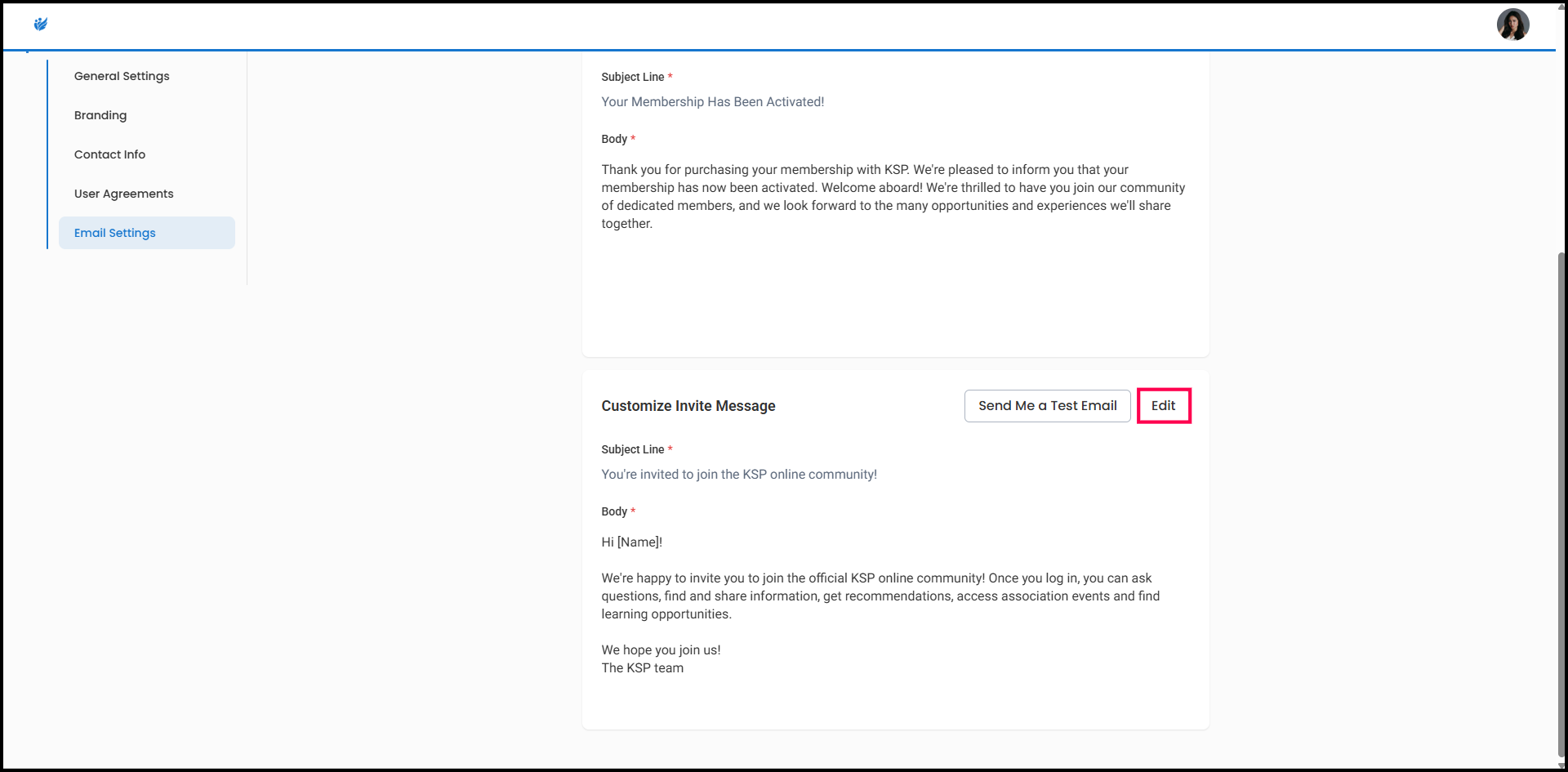The image size is (1568, 772).
Task: Go to the Branding settings page
Action: tap(100, 115)
